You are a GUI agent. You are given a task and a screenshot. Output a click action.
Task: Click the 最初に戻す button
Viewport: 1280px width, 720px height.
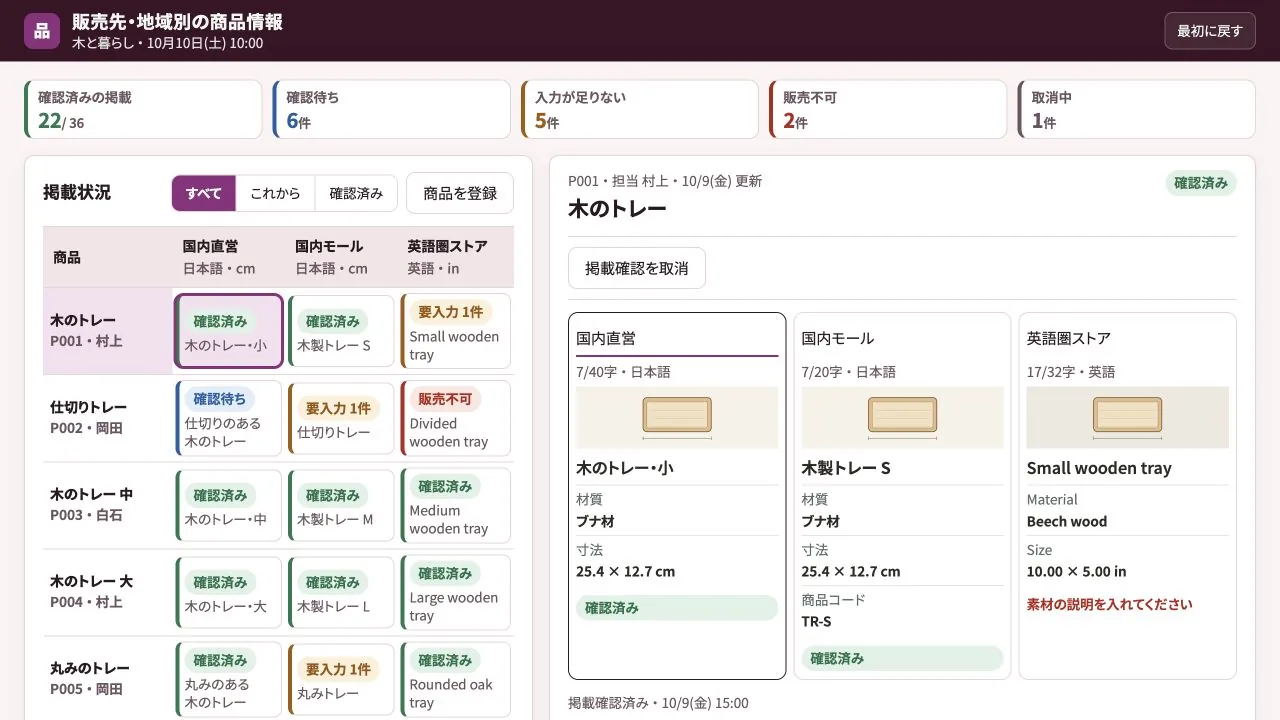[1209, 31]
